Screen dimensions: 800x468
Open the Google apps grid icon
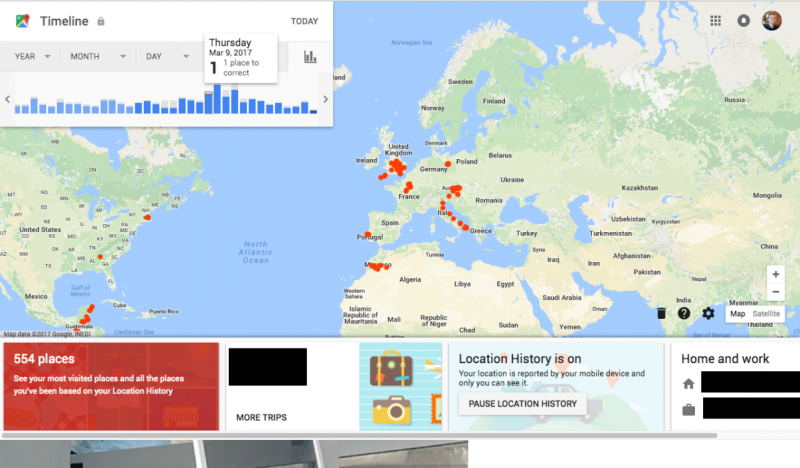click(x=715, y=20)
